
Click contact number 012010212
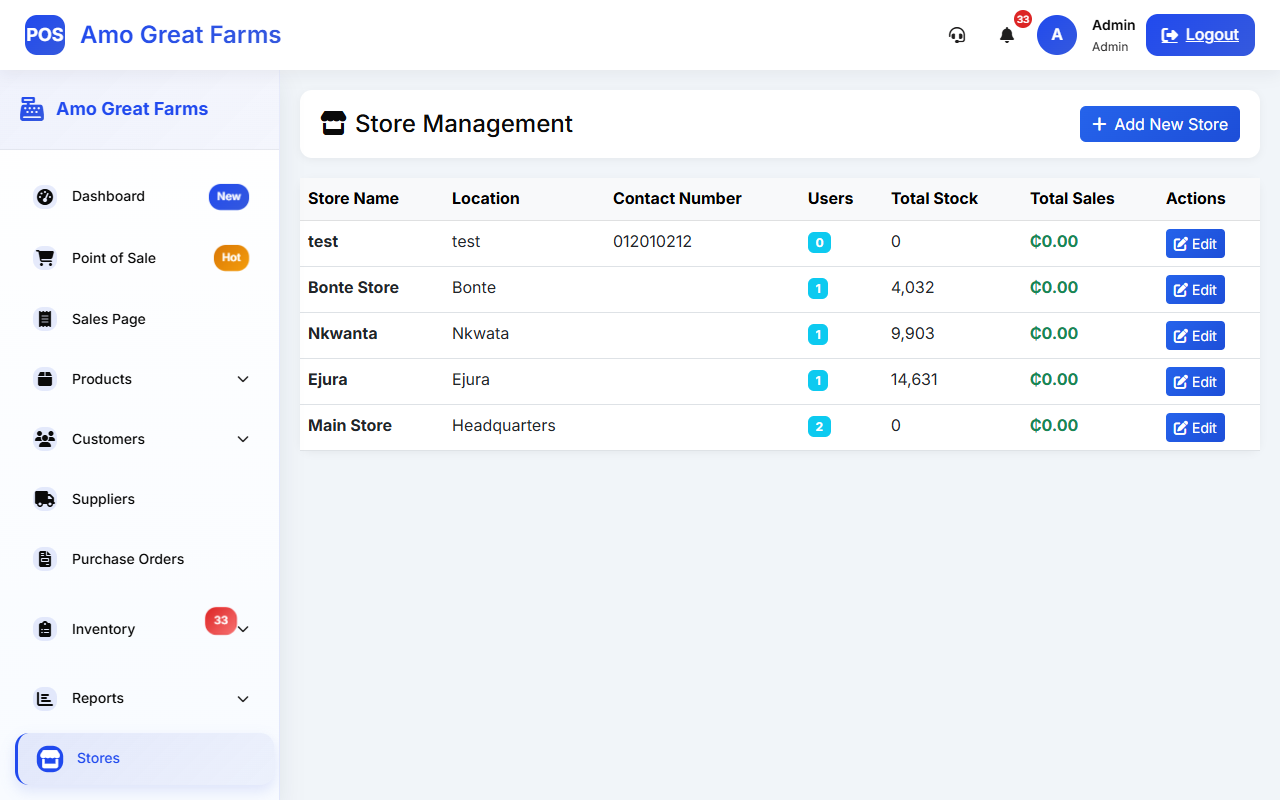652,242
